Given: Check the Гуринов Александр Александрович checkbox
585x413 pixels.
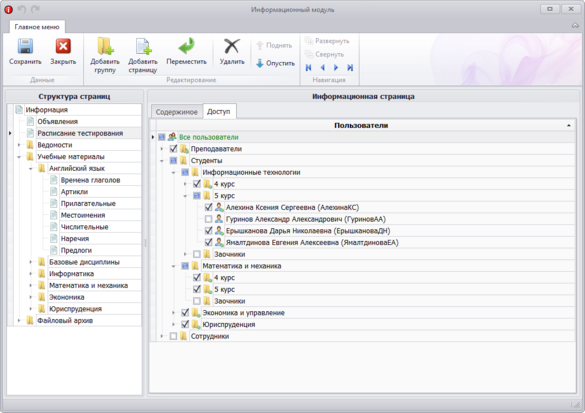Looking at the screenshot, I should pos(209,219).
